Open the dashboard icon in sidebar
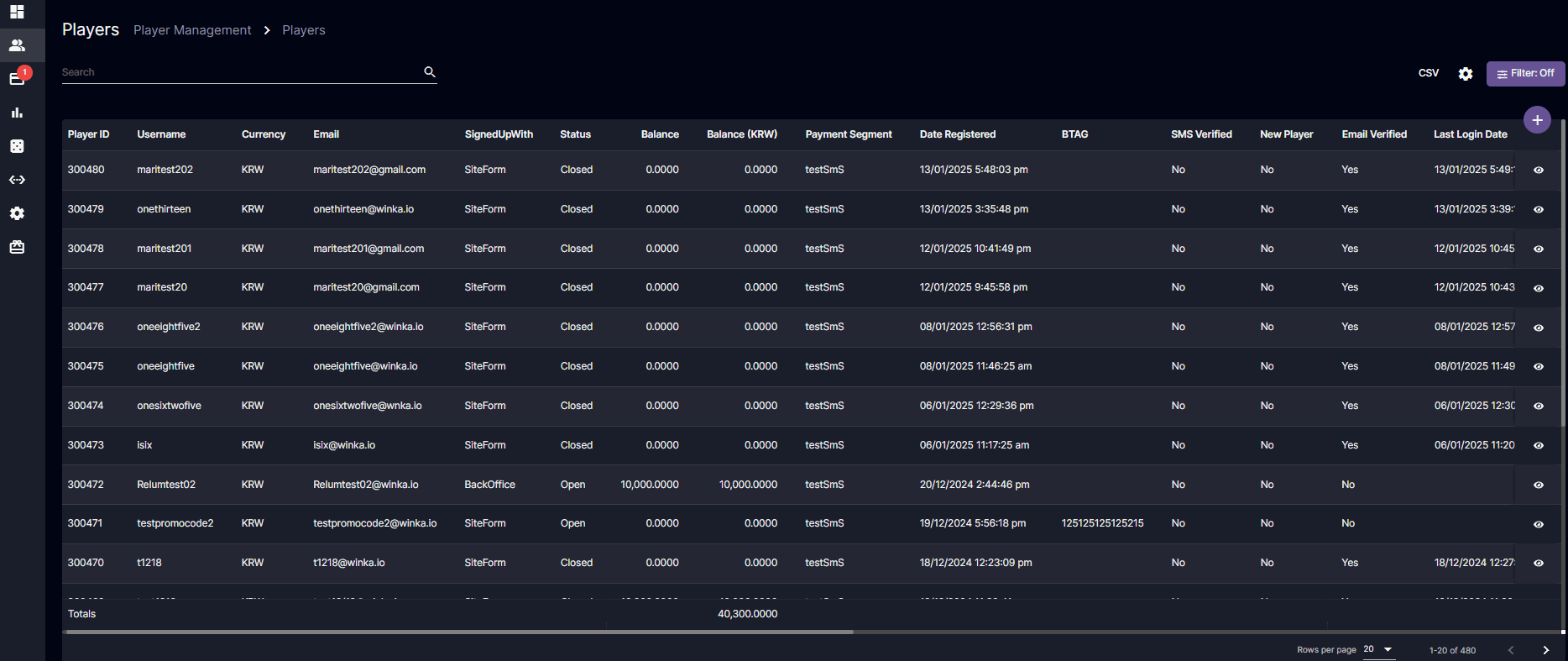Image resolution: width=1568 pixels, height=661 pixels. (17, 12)
